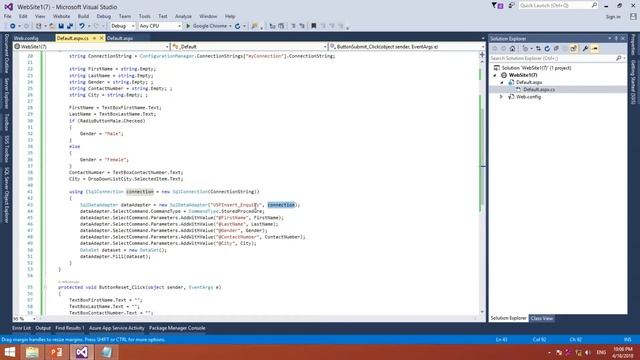Viewport: 640px width, 360px height.
Task: Open the Analyze menu
Action: (x=183, y=16)
